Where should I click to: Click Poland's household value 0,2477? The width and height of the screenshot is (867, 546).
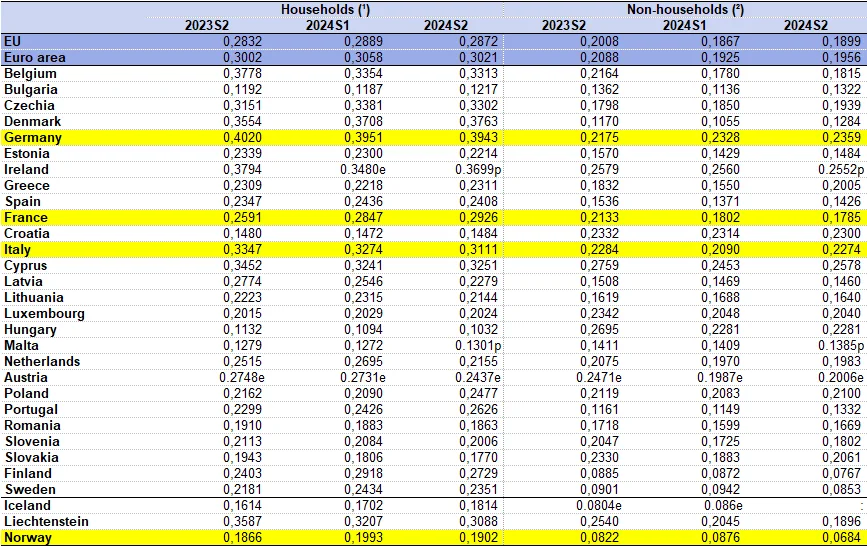pyautogui.click(x=479, y=393)
